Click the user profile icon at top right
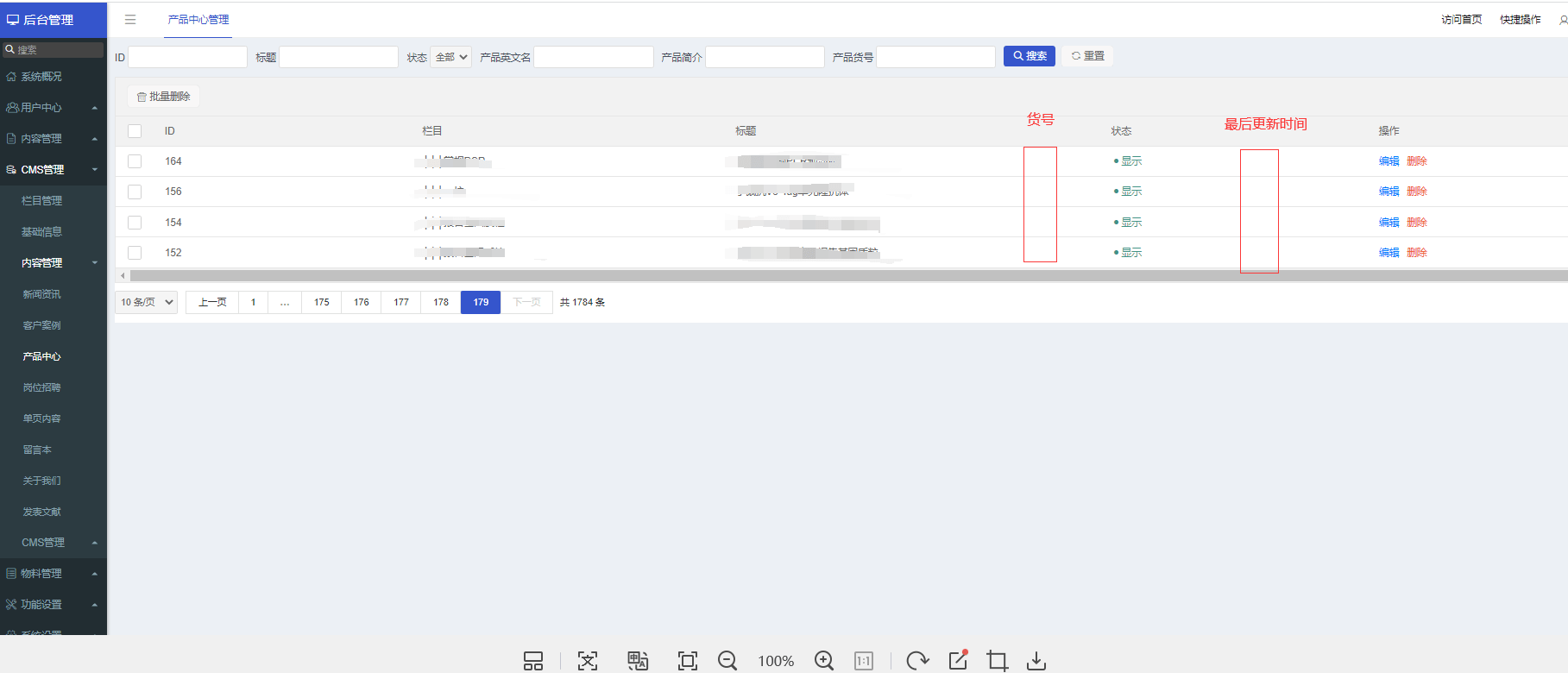The height and width of the screenshot is (673, 1568). pos(1563,20)
